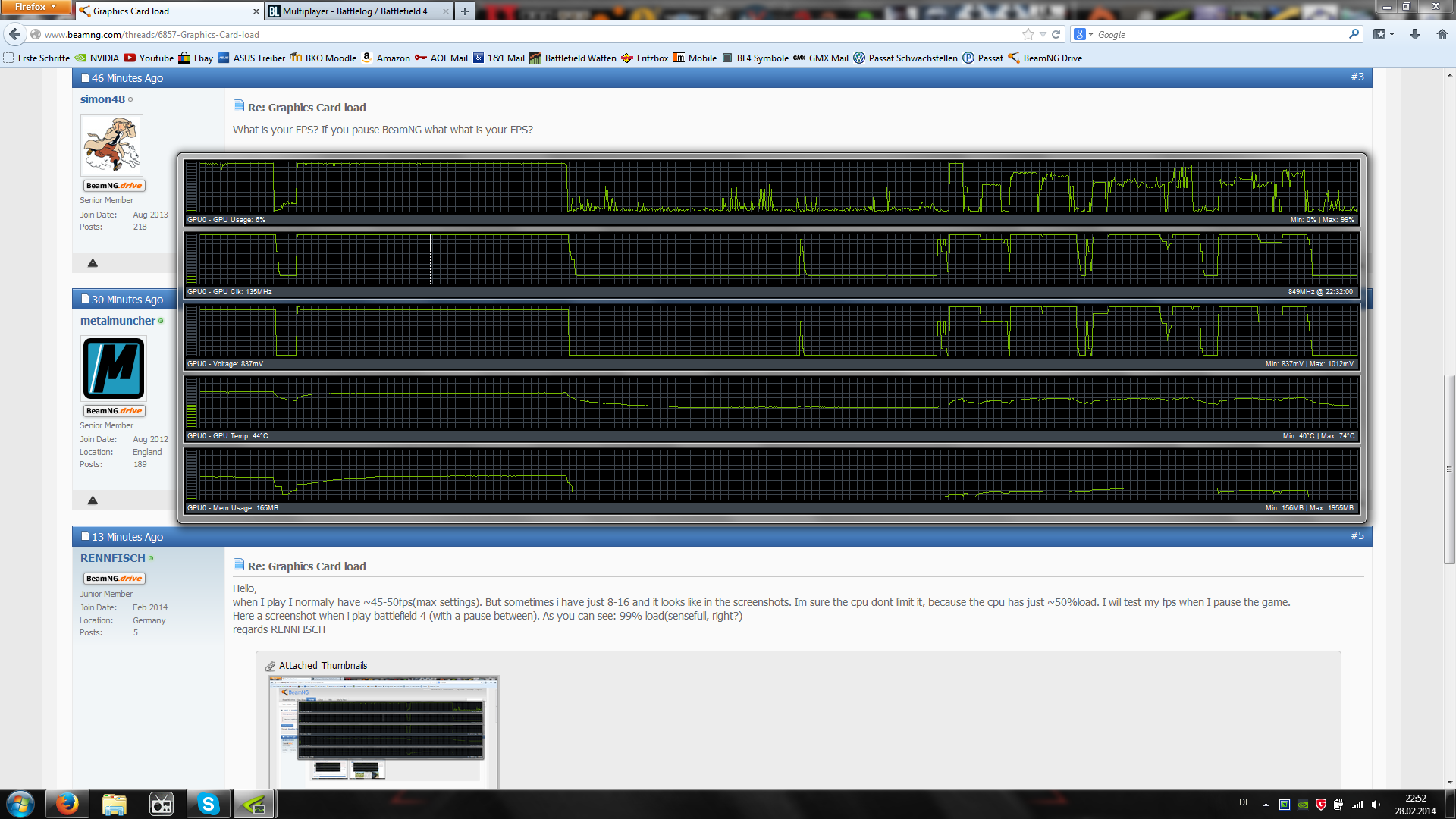This screenshot has width=1456, height=819.
Task: Open Skype from the taskbar
Action: (208, 804)
